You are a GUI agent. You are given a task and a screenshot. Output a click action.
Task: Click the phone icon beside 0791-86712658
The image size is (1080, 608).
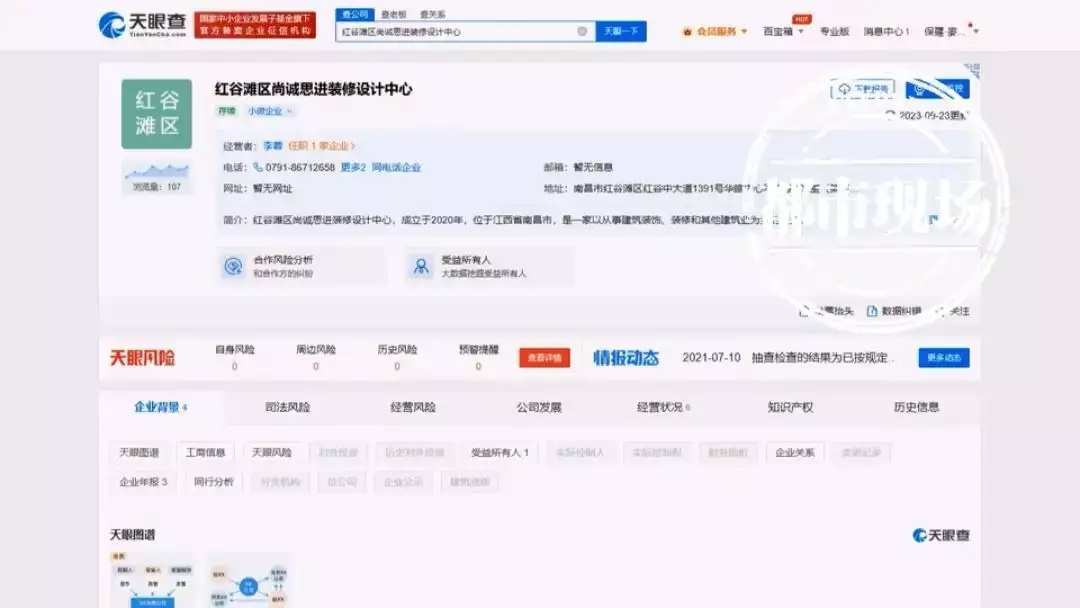258,167
